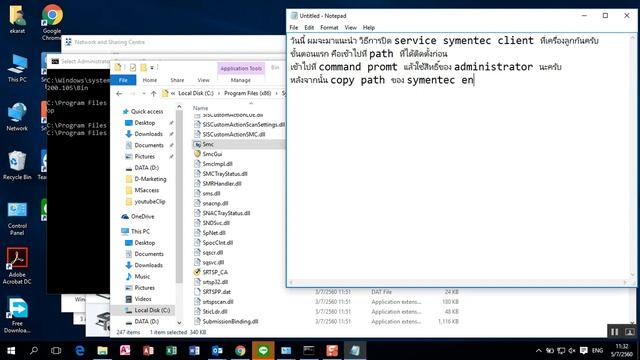Select Local Disk (C:) in navigation pane
The image size is (640, 360).
click(x=152, y=310)
